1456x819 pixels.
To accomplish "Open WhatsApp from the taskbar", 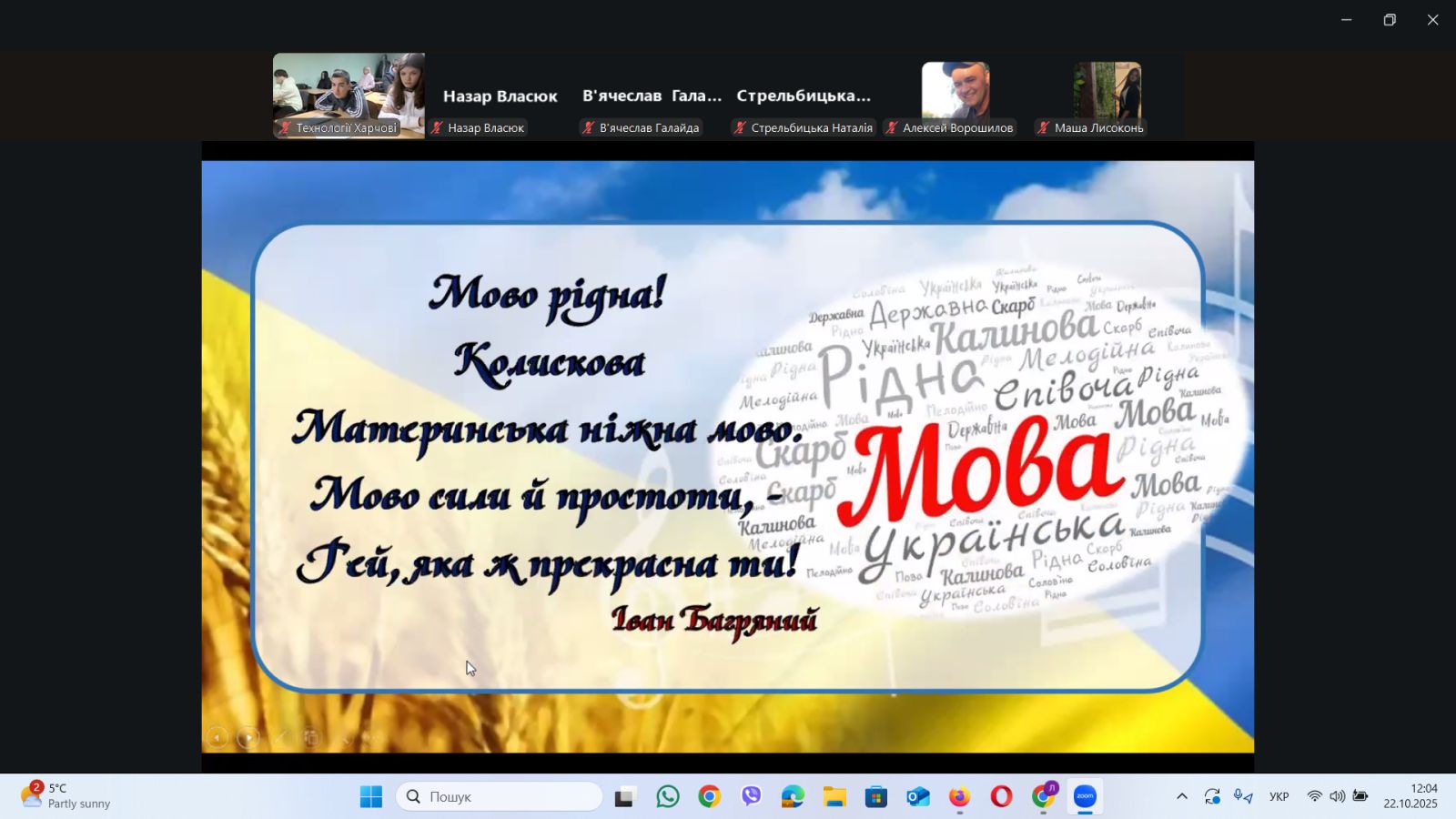I will pos(668,797).
